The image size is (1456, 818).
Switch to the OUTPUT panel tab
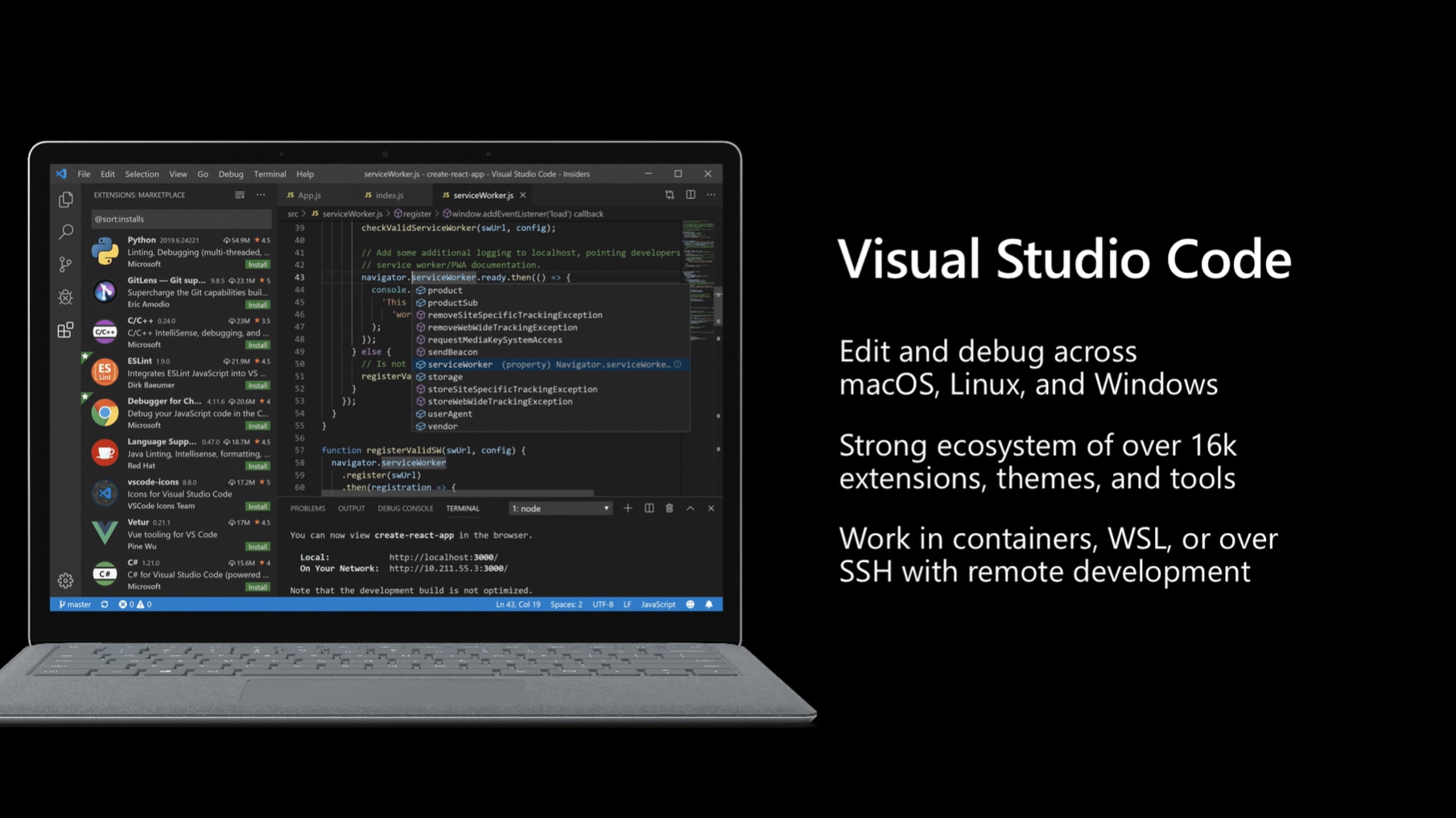point(351,509)
